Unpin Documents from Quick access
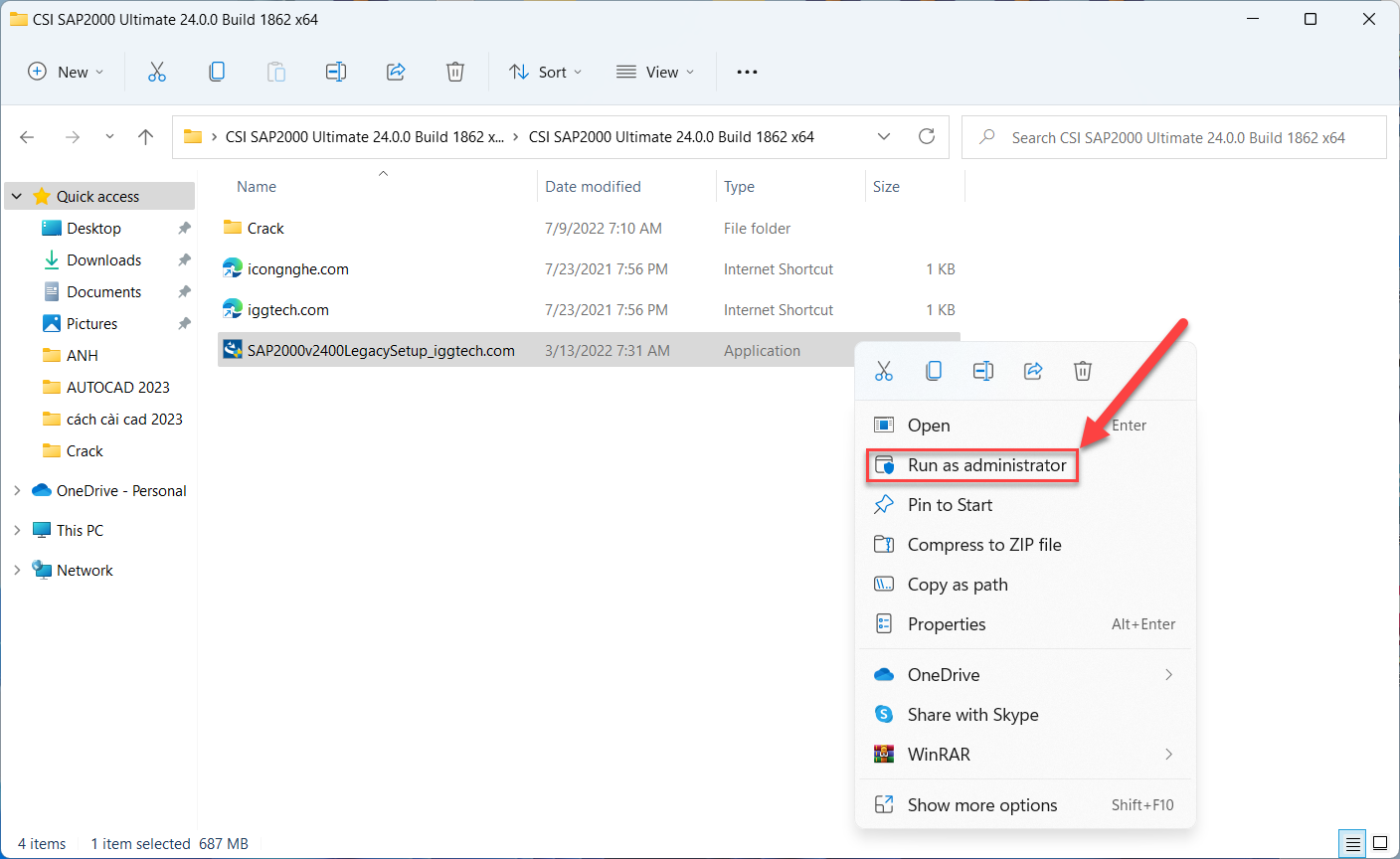 (x=184, y=292)
